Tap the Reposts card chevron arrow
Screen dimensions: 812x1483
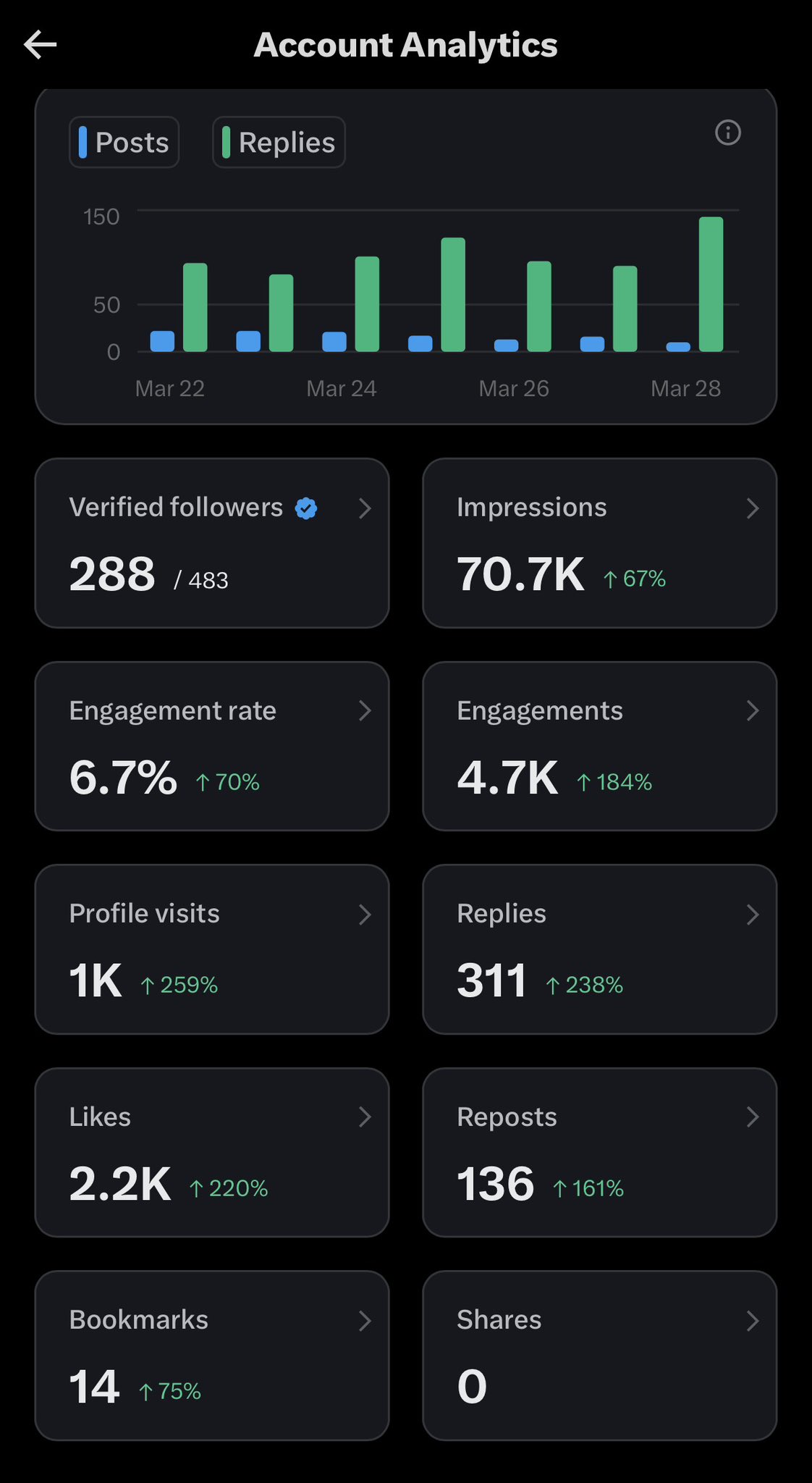click(x=753, y=1117)
